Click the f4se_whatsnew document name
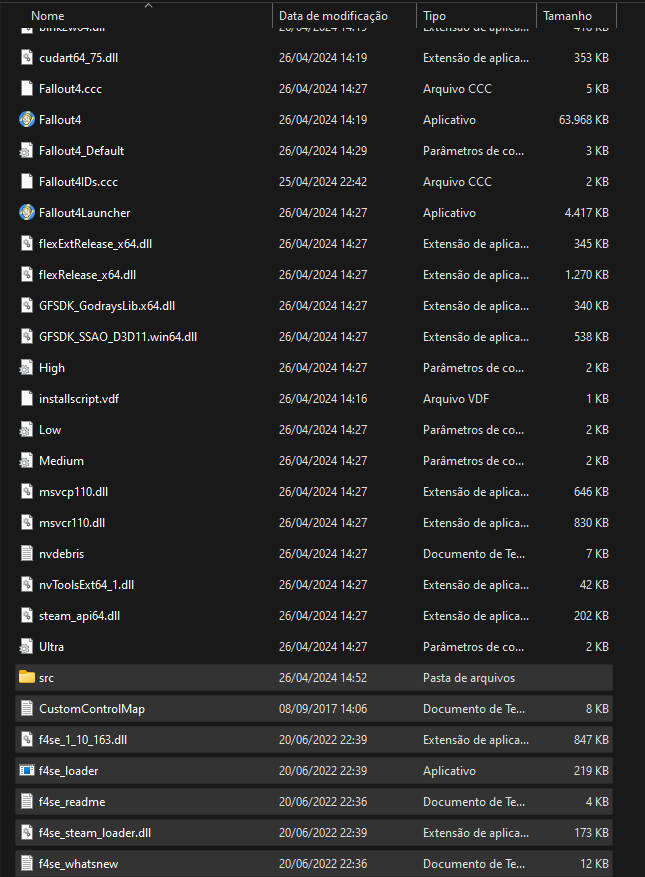Viewport: 645px width, 877px height. pos(78,864)
